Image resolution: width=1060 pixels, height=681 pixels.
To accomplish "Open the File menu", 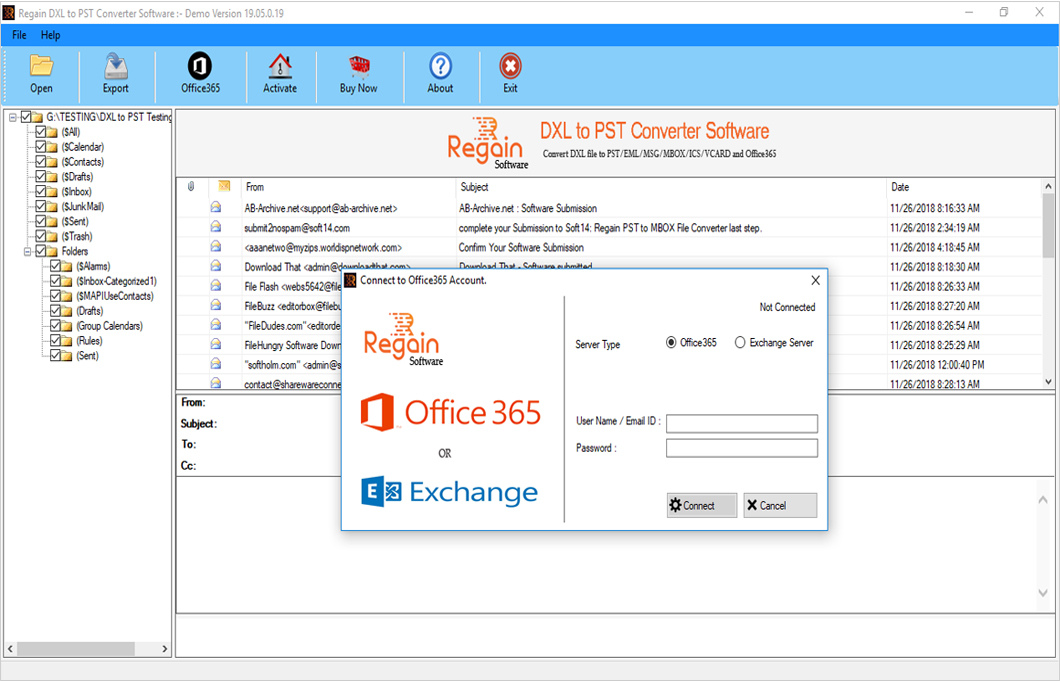I will pos(18,34).
